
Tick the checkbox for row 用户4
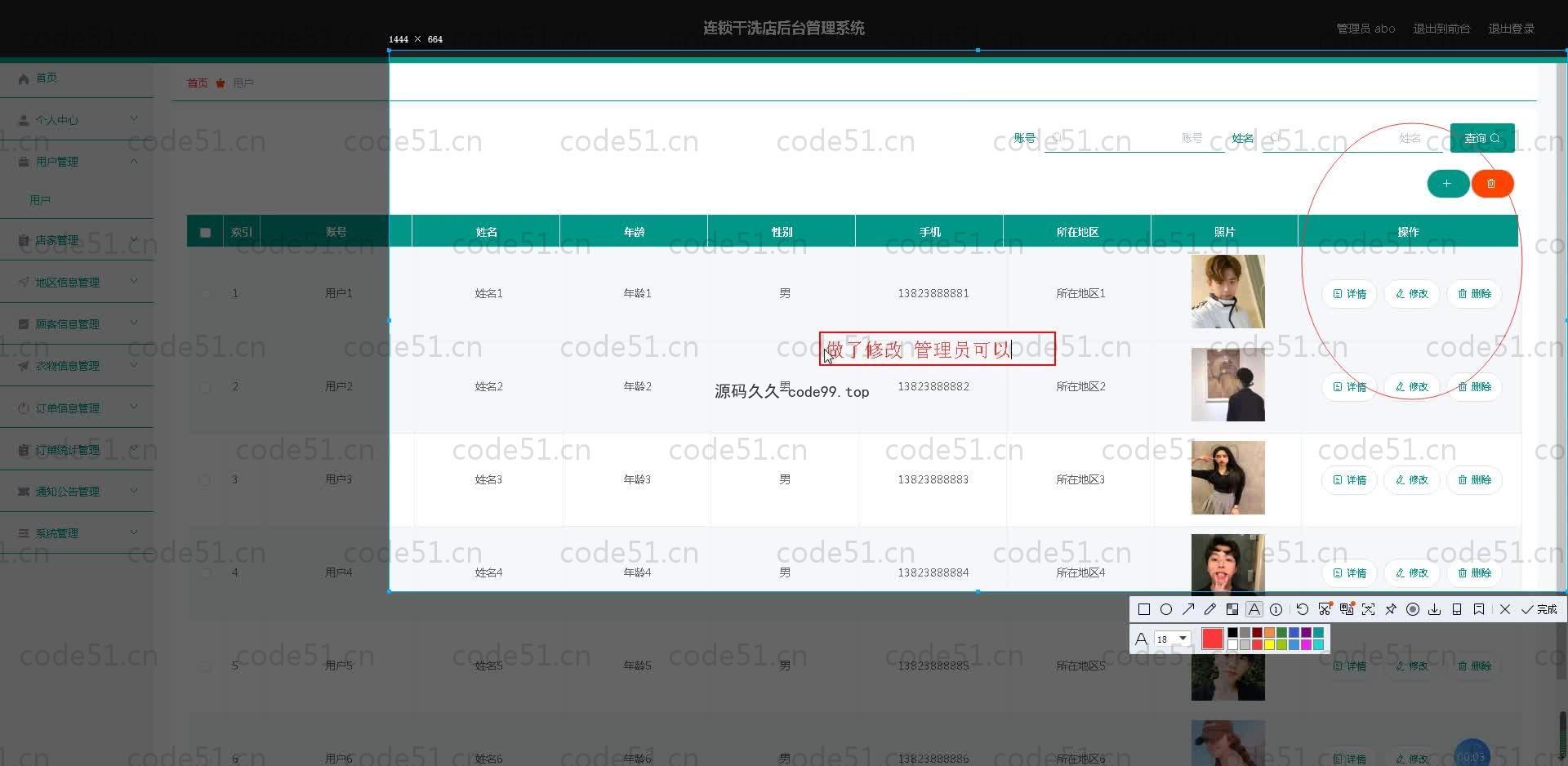pos(205,573)
